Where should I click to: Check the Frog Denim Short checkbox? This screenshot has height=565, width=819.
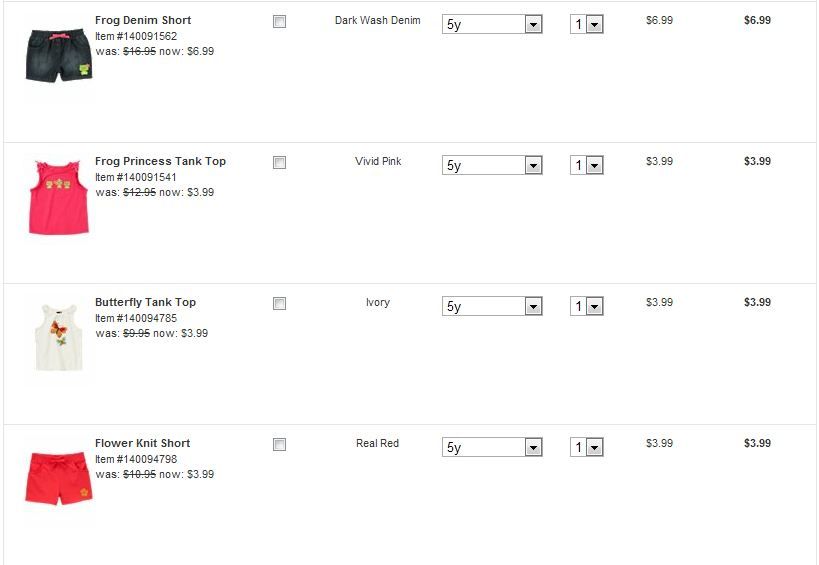pos(280,21)
